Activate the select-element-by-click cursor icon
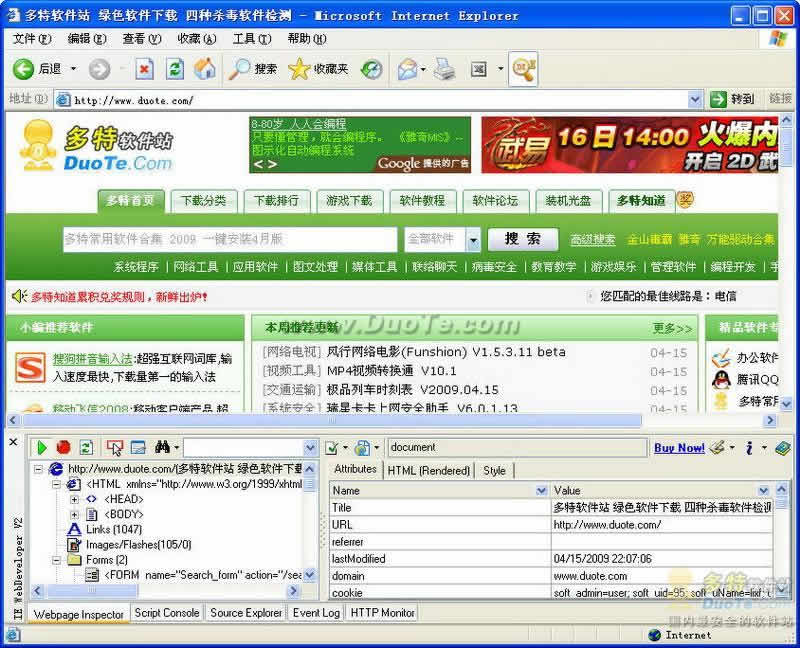Screen dimensions: 800x648 point(115,447)
